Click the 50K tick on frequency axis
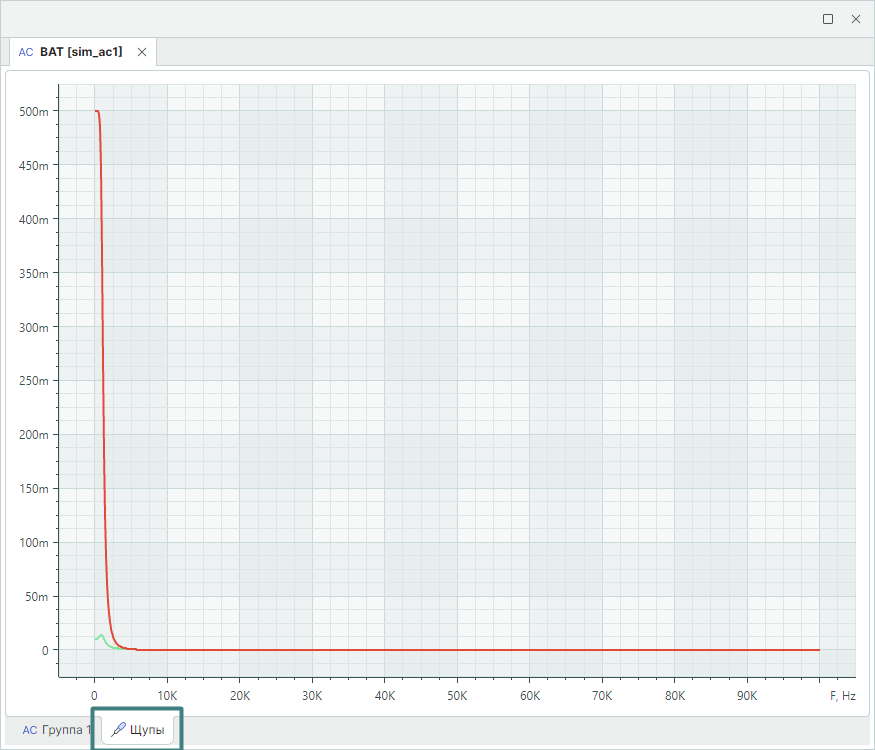The image size is (875, 750). pos(457,694)
